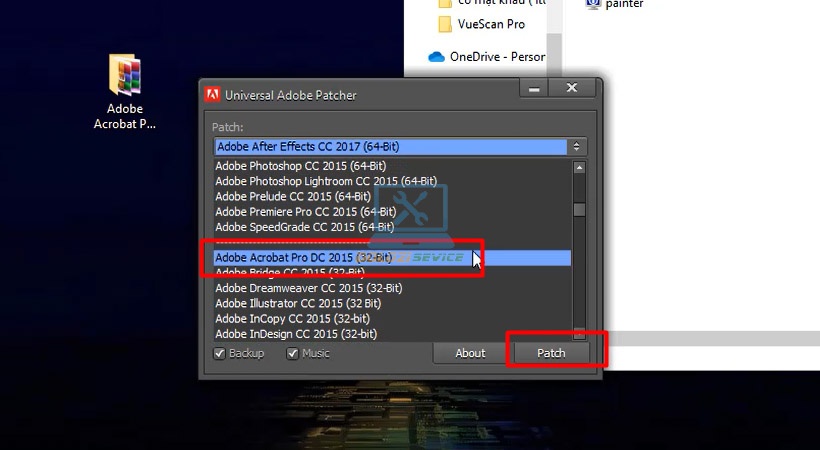Viewport: 820px width, 450px height.
Task: Select Adobe After Effects CC 2017 (64-Bit) field
Action: click(x=390, y=147)
